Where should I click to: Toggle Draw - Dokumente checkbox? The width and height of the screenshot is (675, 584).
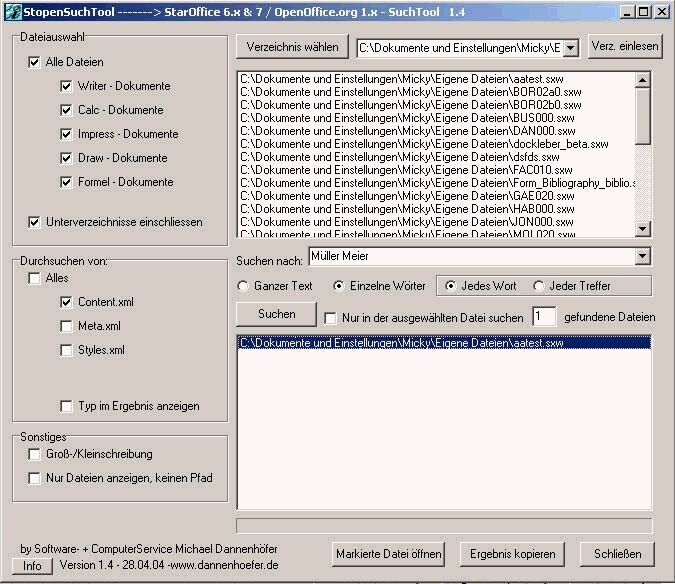coord(66,158)
